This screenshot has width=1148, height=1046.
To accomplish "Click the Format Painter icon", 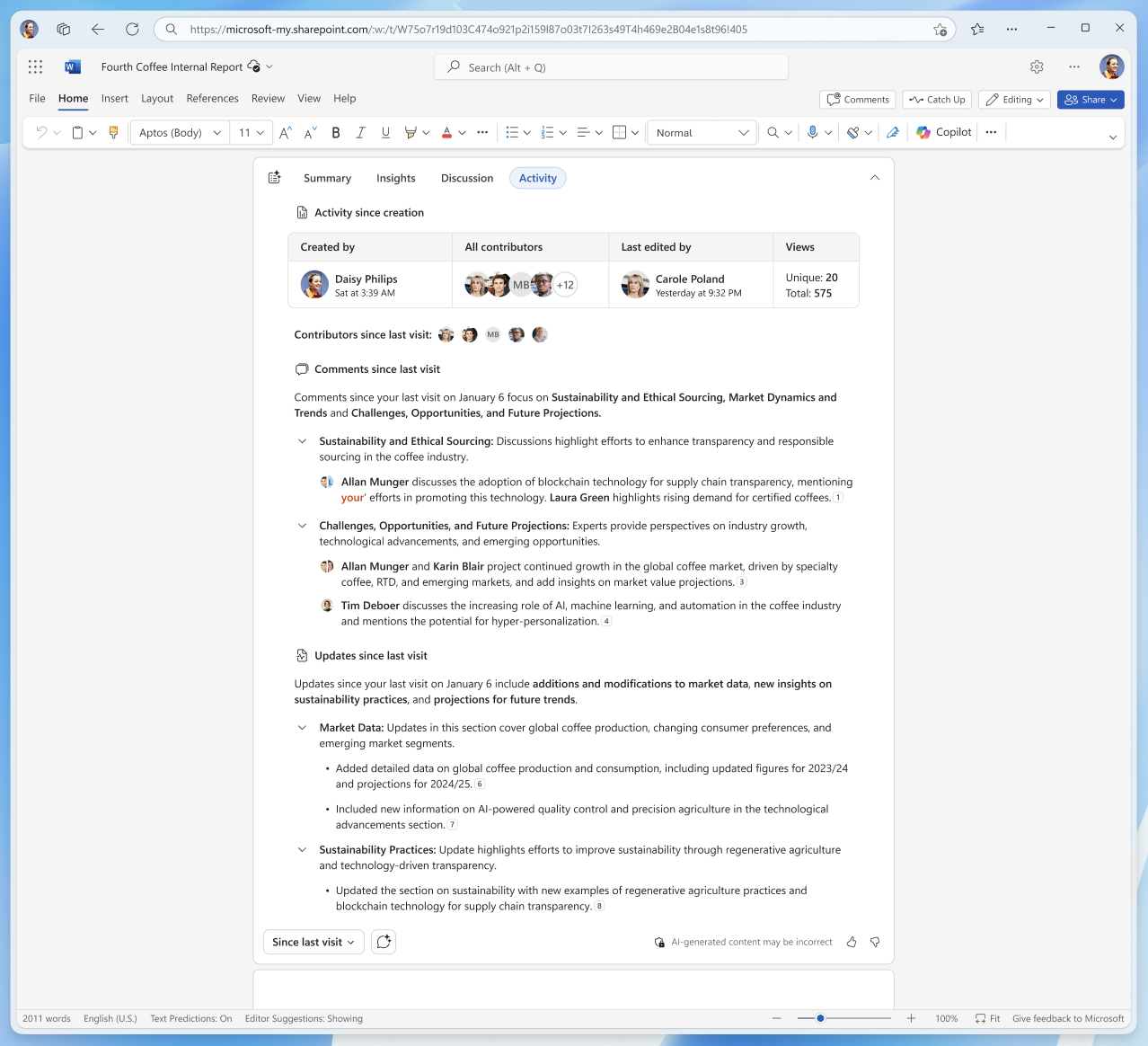I will tap(113, 132).
